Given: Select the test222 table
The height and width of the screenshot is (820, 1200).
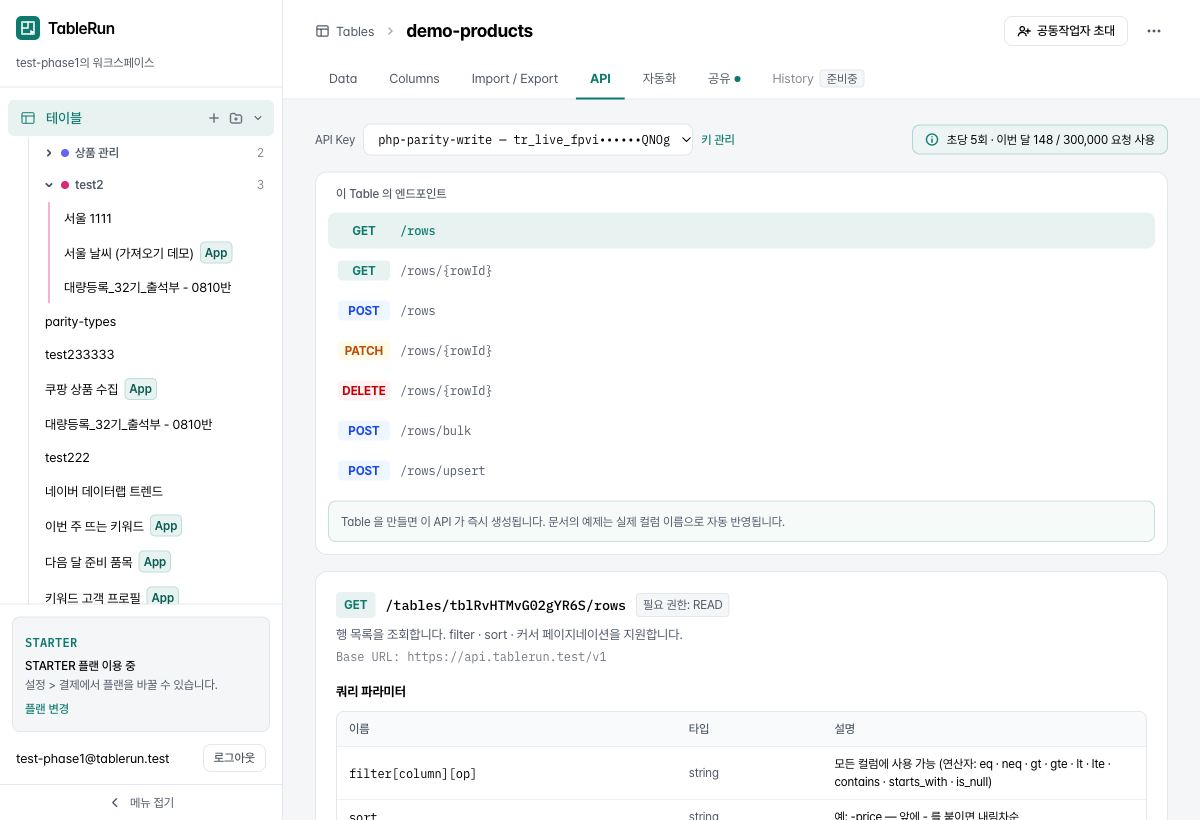Looking at the screenshot, I should (67, 457).
